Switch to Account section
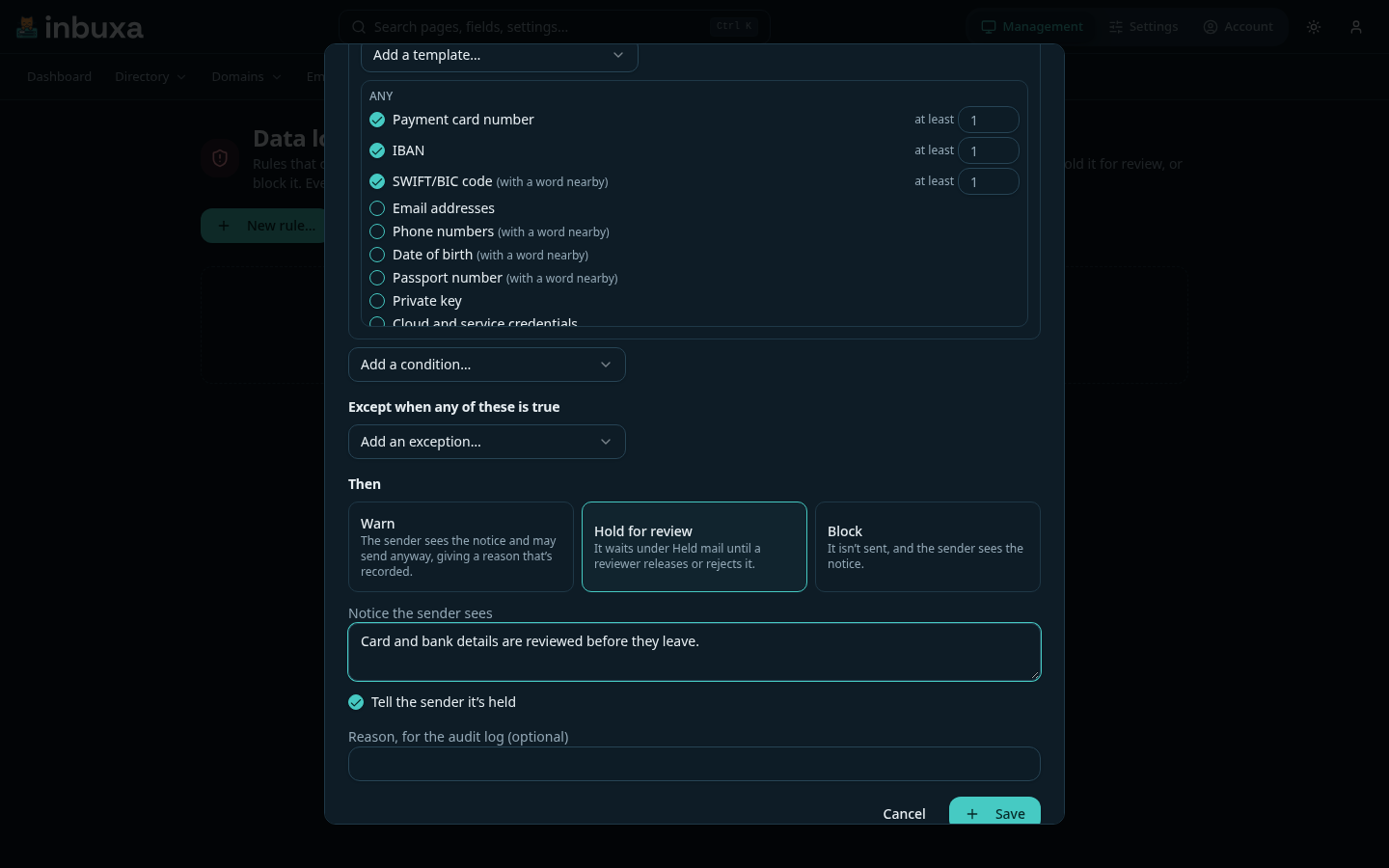This screenshot has height=868, width=1389. (x=1239, y=27)
